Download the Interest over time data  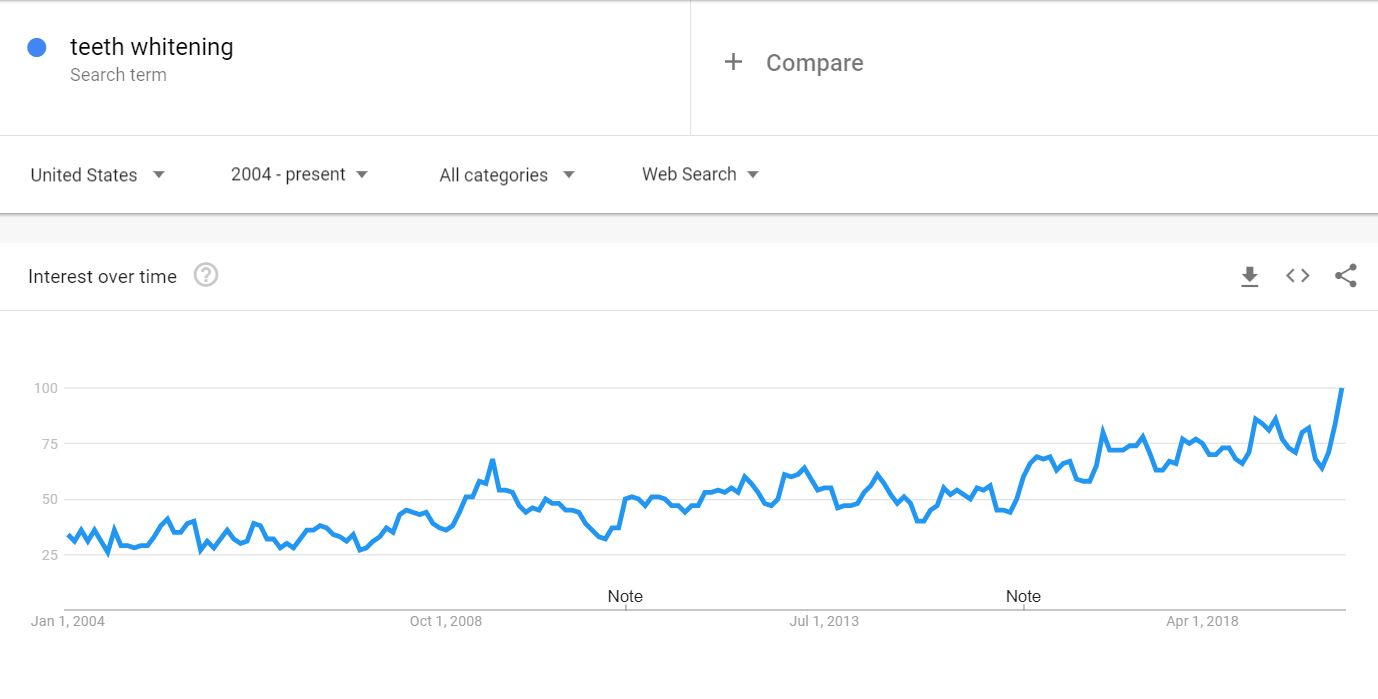click(1249, 276)
